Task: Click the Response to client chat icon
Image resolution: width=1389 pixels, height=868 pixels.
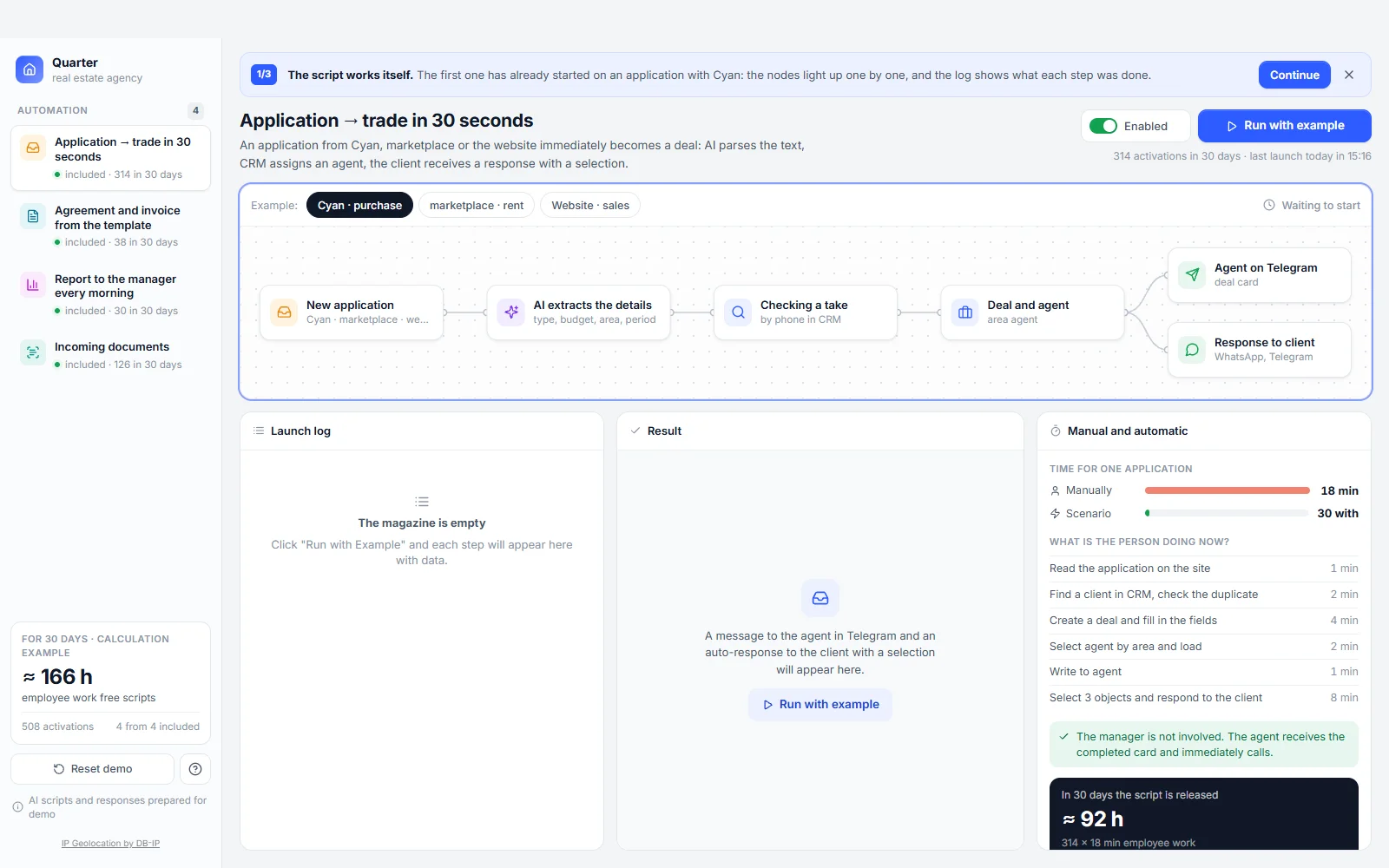Action: [1192, 349]
